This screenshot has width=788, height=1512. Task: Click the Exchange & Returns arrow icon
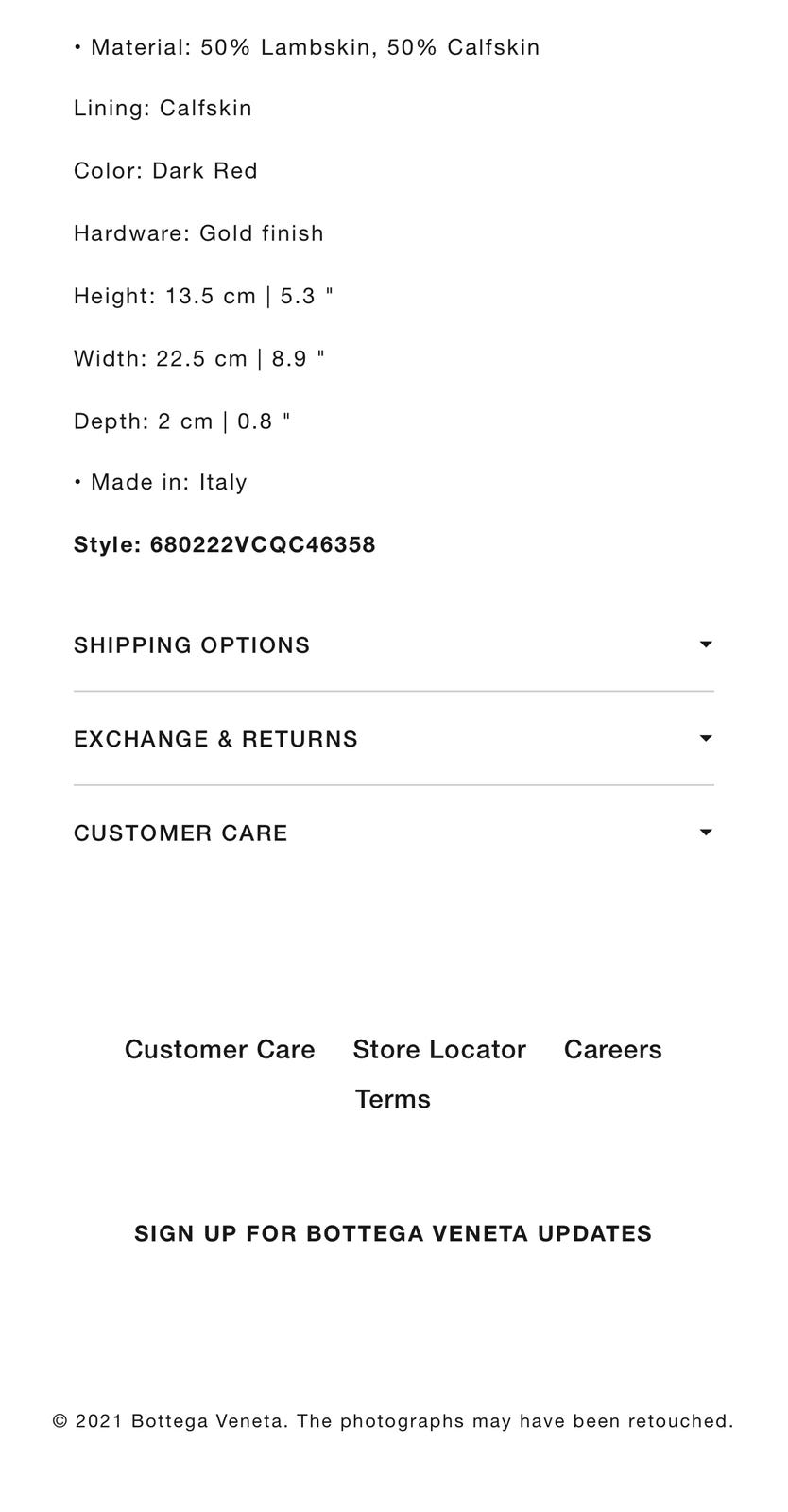705,738
